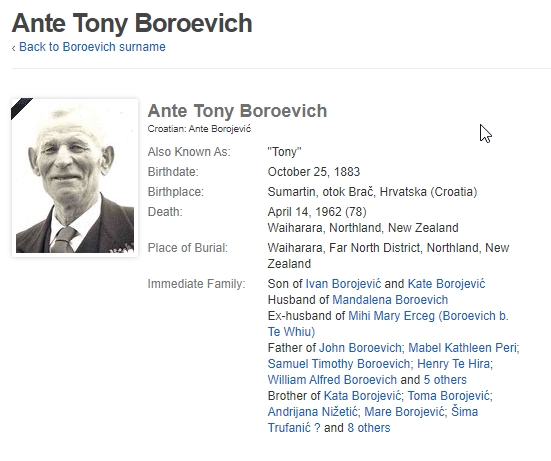Expand the 5 others children list
This screenshot has width=551, height=461.
coord(445,379)
